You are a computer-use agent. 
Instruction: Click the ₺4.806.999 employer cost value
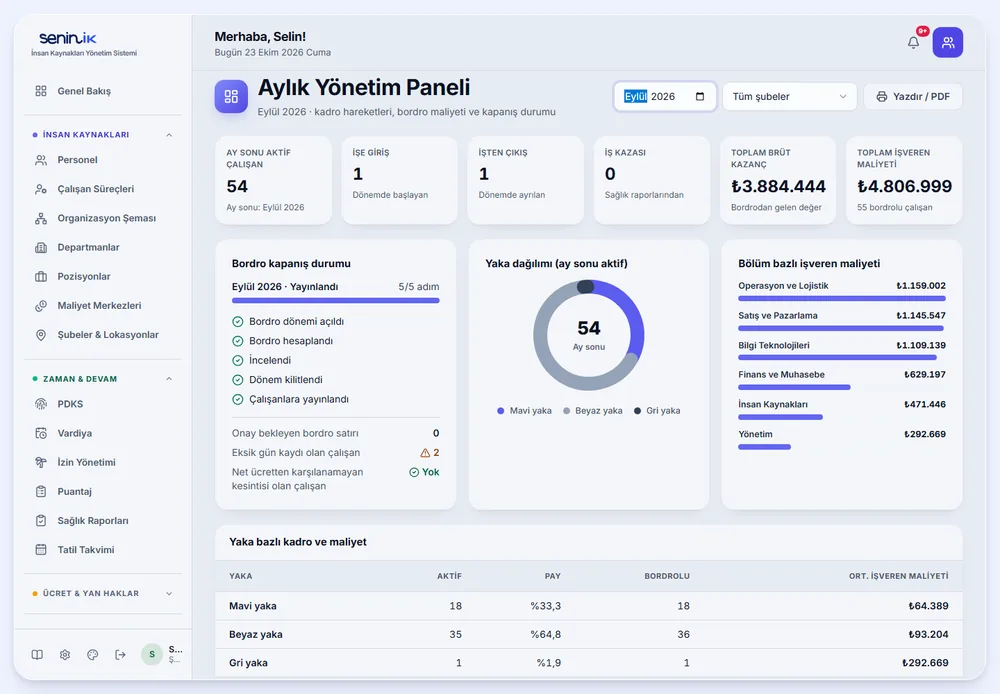pos(904,186)
